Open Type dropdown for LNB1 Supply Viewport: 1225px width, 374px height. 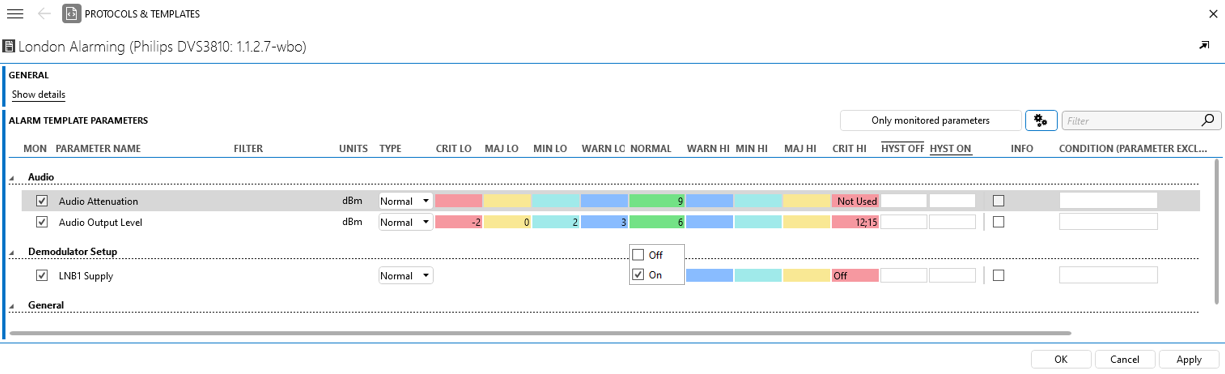coord(405,275)
